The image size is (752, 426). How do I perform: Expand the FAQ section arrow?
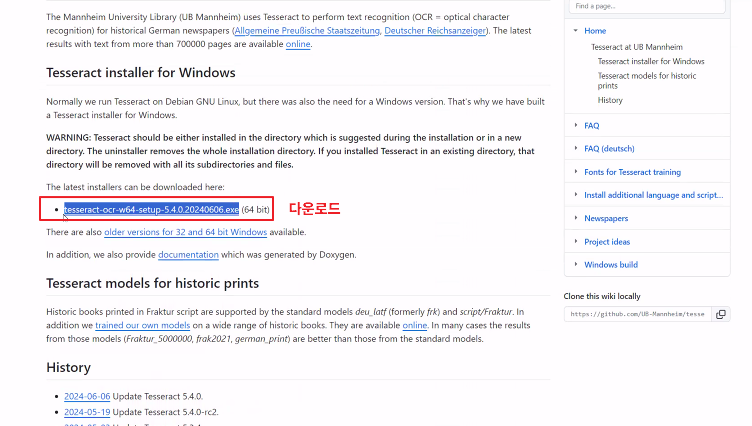[576, 125]
